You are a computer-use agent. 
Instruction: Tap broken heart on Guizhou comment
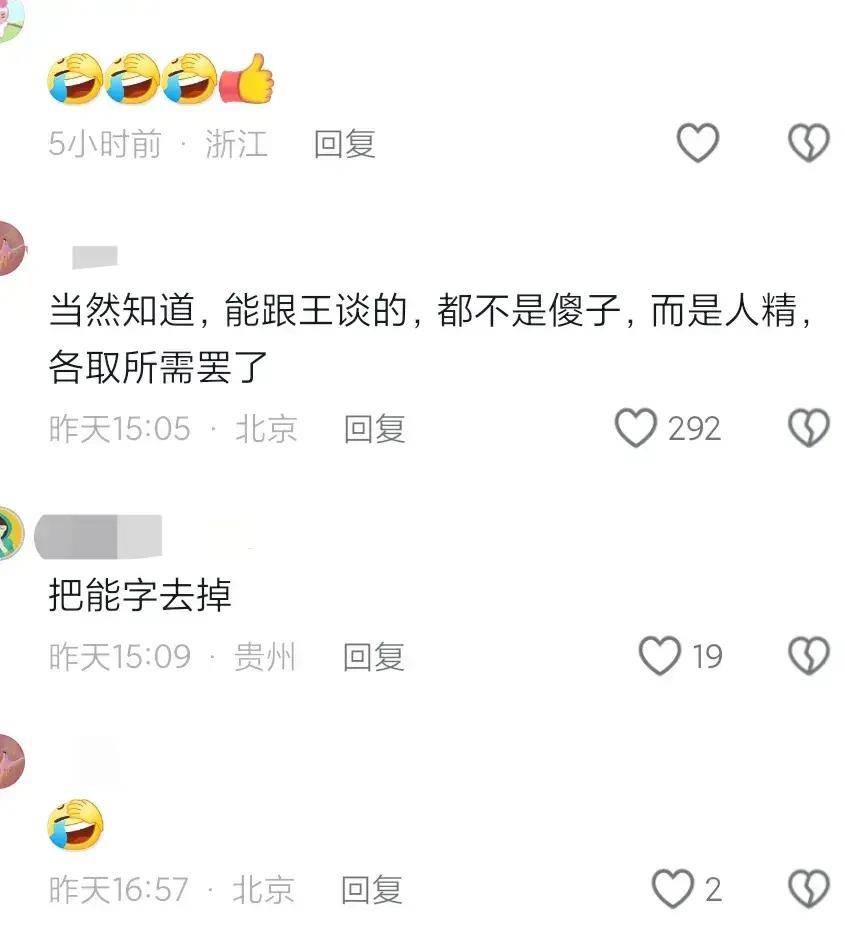tap(809, 655)
